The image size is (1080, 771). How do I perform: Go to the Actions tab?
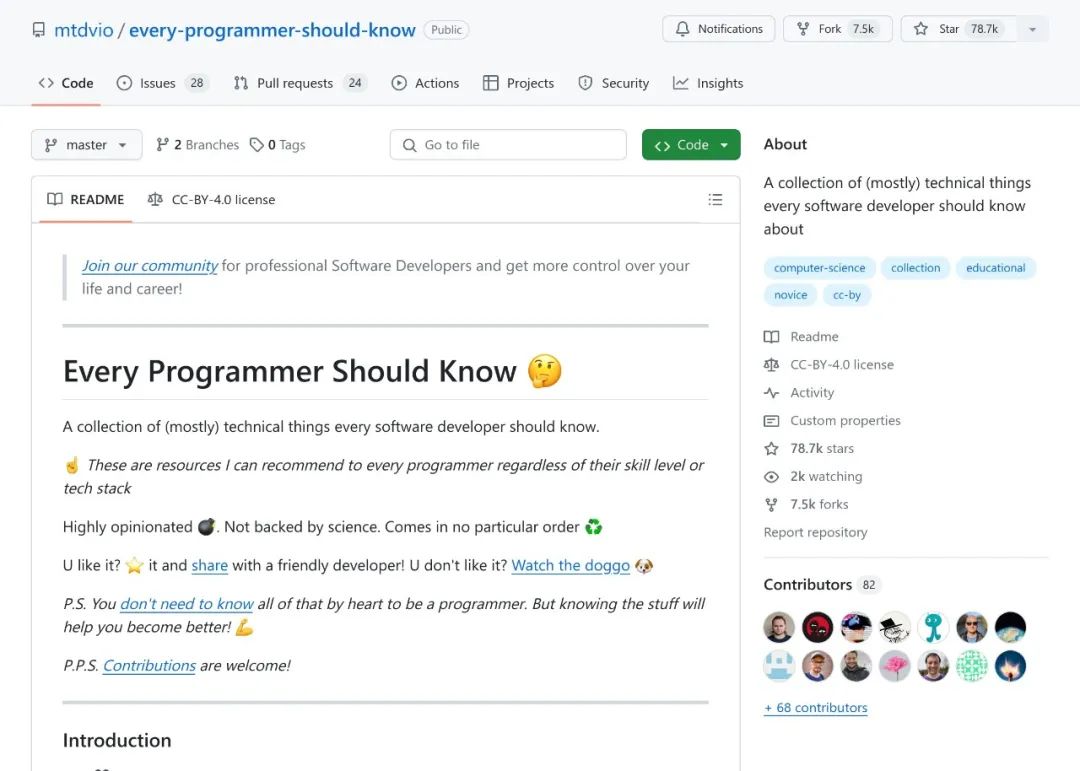pos(425,83)
